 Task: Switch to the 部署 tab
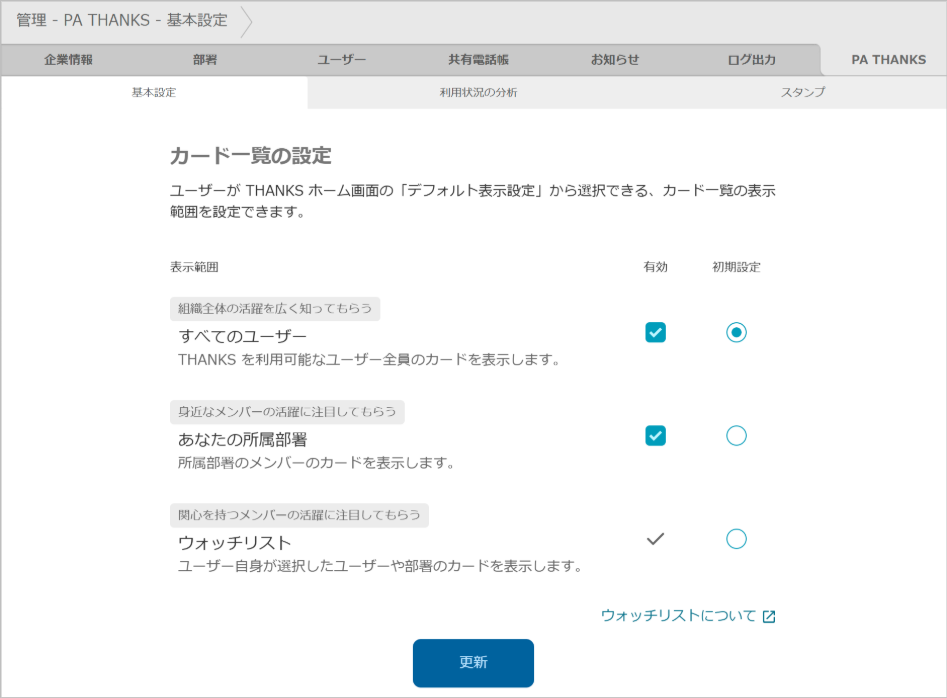pos(205,60)
